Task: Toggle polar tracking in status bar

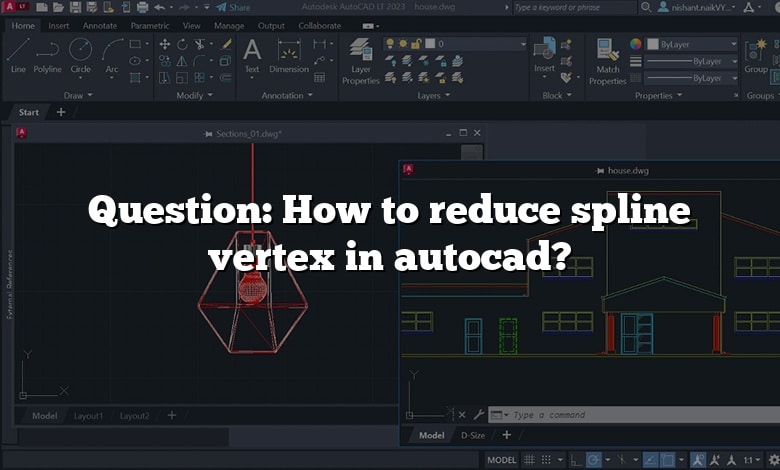Action: 593,460
